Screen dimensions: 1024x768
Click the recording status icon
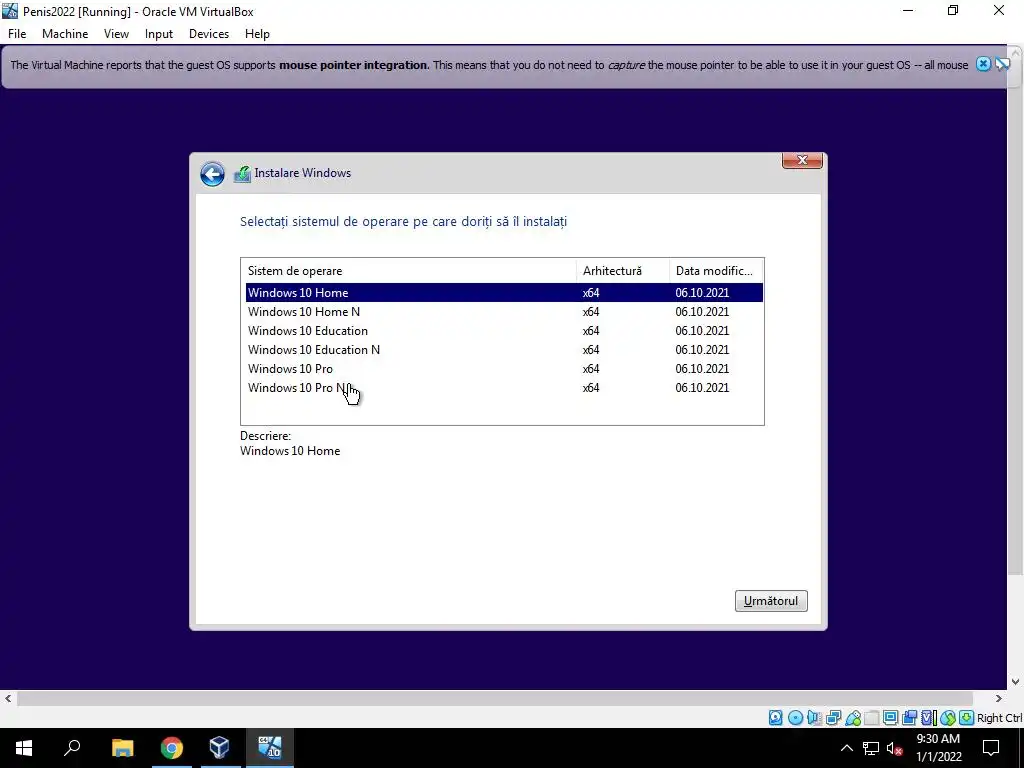click(x=909, y=718)
